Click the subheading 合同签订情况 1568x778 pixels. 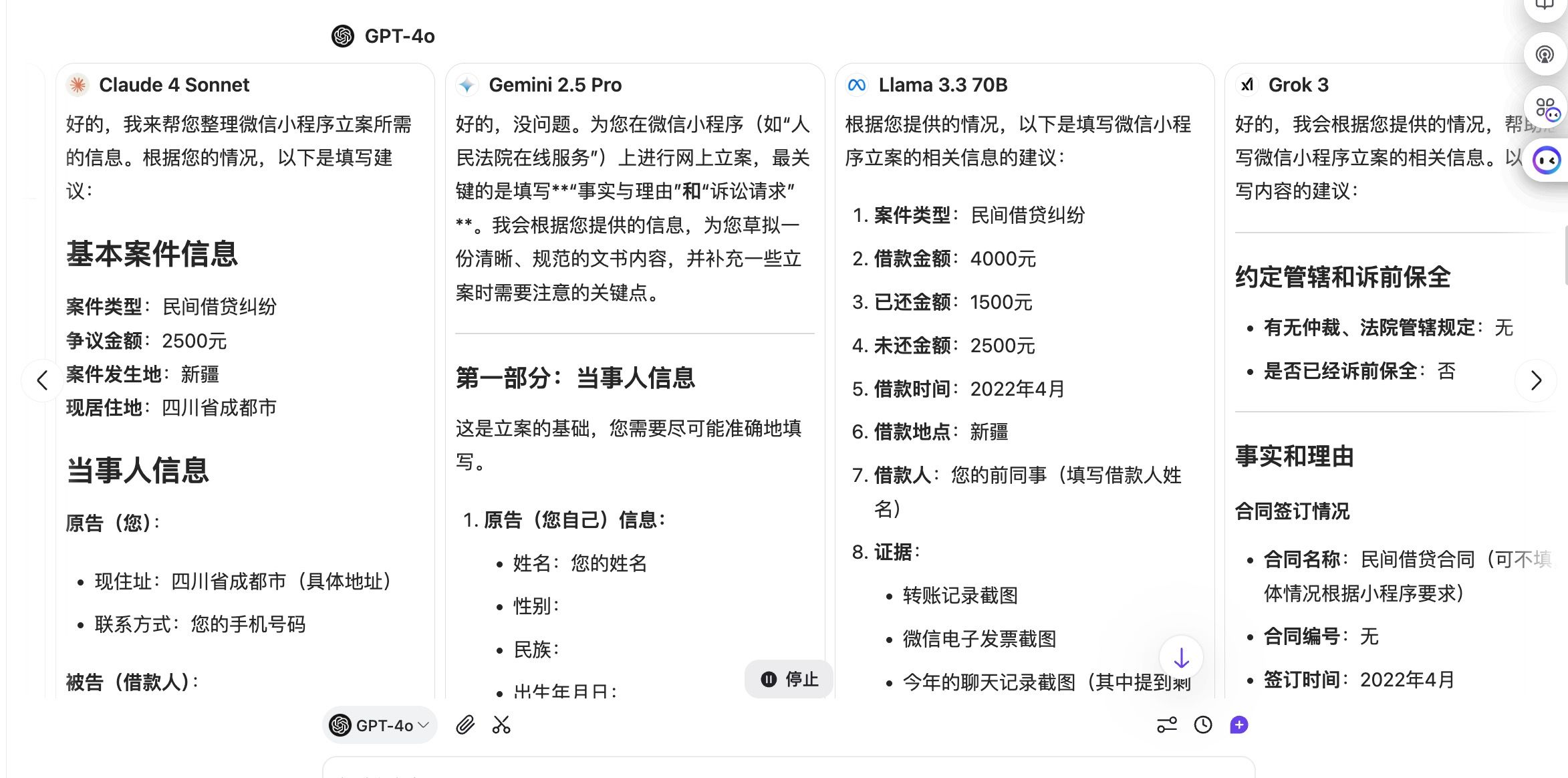pos(1292,511)
